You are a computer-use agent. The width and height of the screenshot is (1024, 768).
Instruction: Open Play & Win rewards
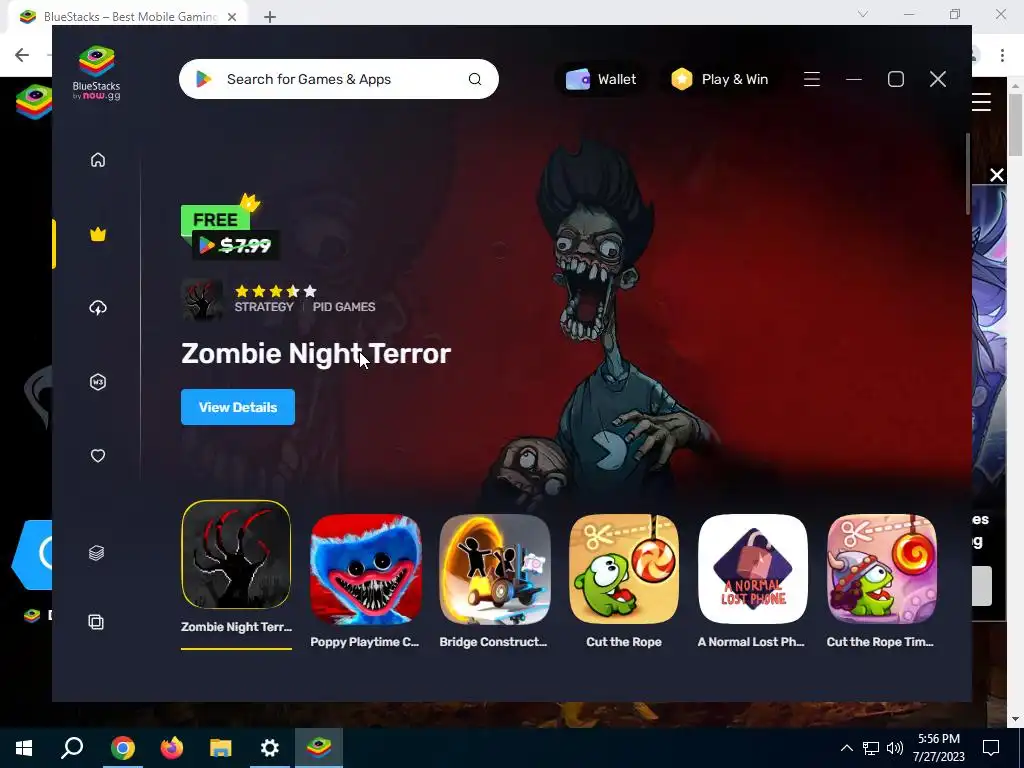coord(720,79)
